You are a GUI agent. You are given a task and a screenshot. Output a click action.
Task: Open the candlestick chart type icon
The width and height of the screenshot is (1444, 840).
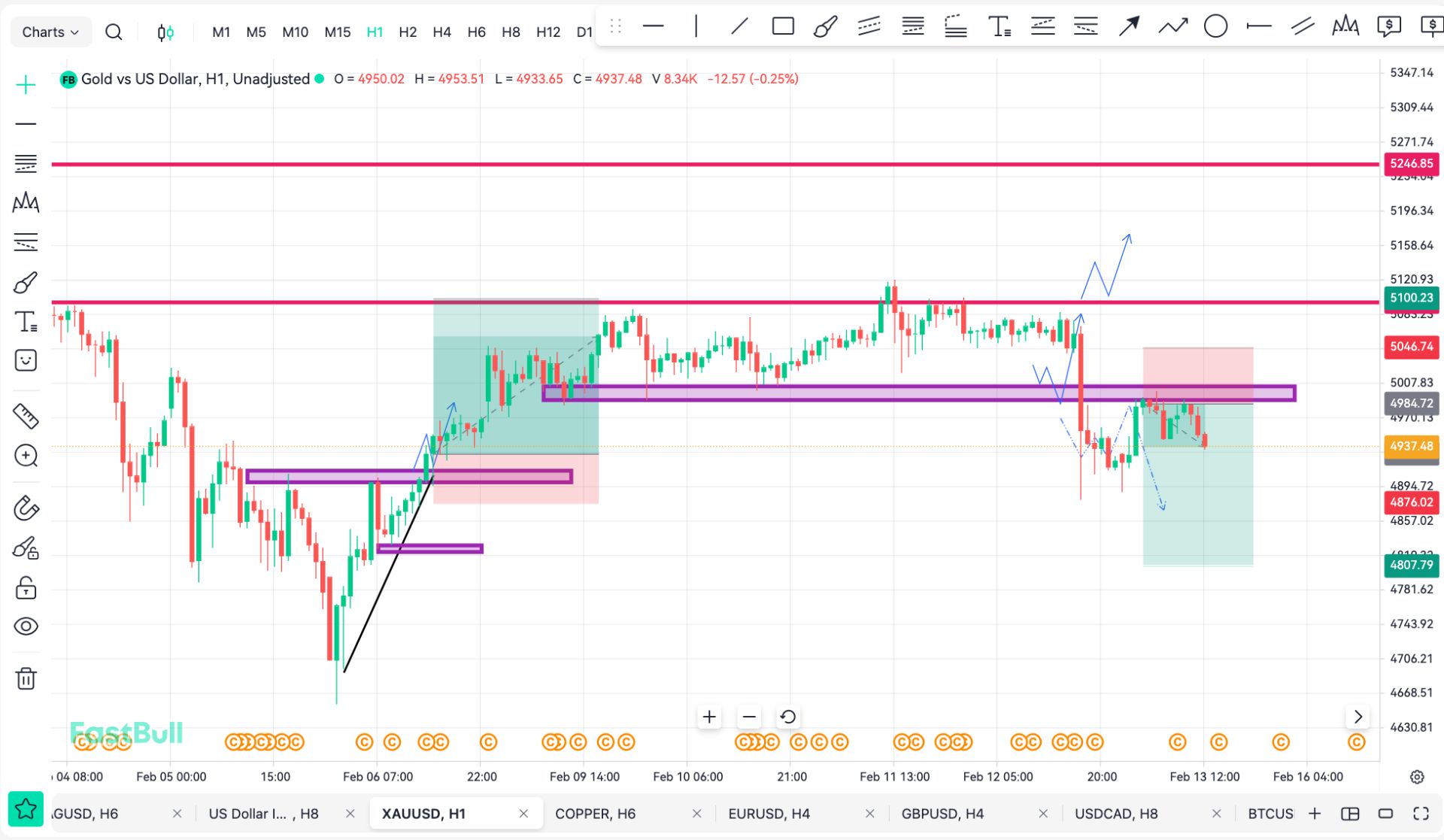coord(165,32)
